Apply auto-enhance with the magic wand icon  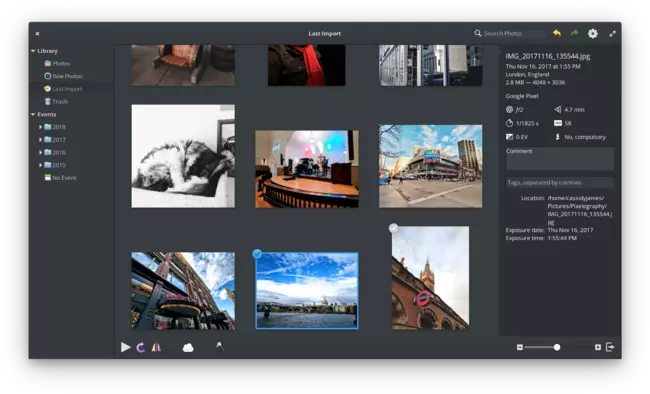(x=220, y=346)
